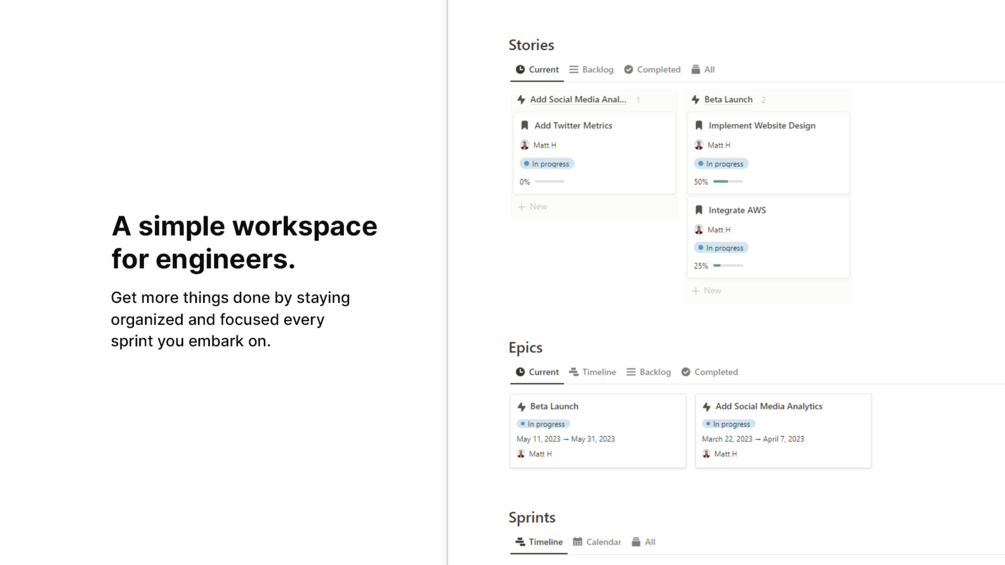This screenshot has height=565, width=1005.
Task: Click the 50% progress bar on Implement Website Design
Action: [728, 182]
